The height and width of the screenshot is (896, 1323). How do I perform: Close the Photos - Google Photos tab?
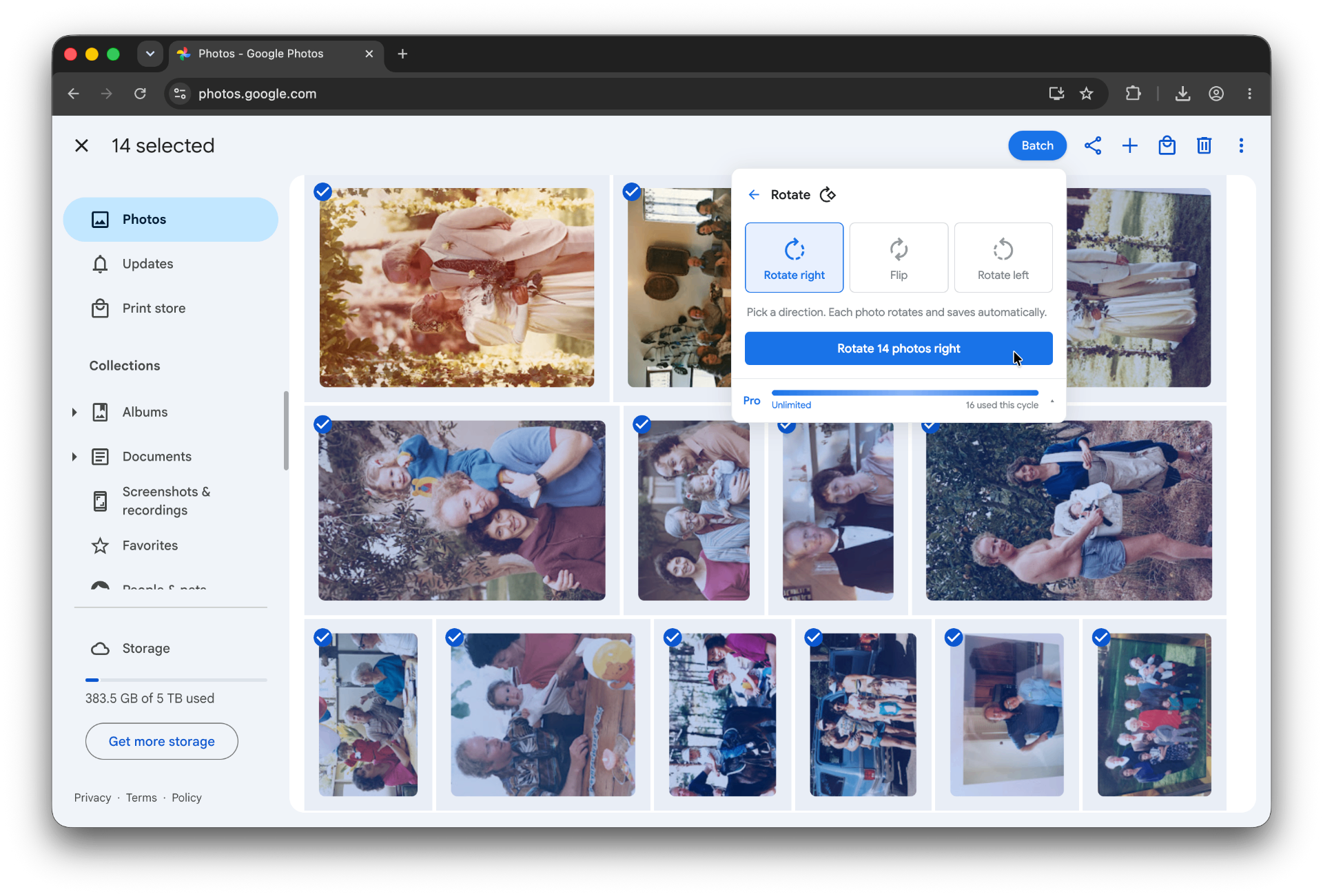369,54
